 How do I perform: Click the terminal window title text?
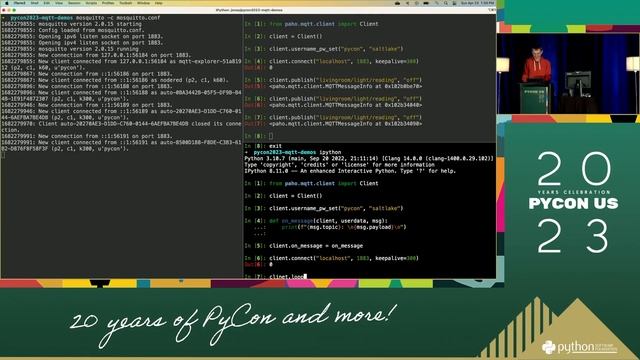249,10
